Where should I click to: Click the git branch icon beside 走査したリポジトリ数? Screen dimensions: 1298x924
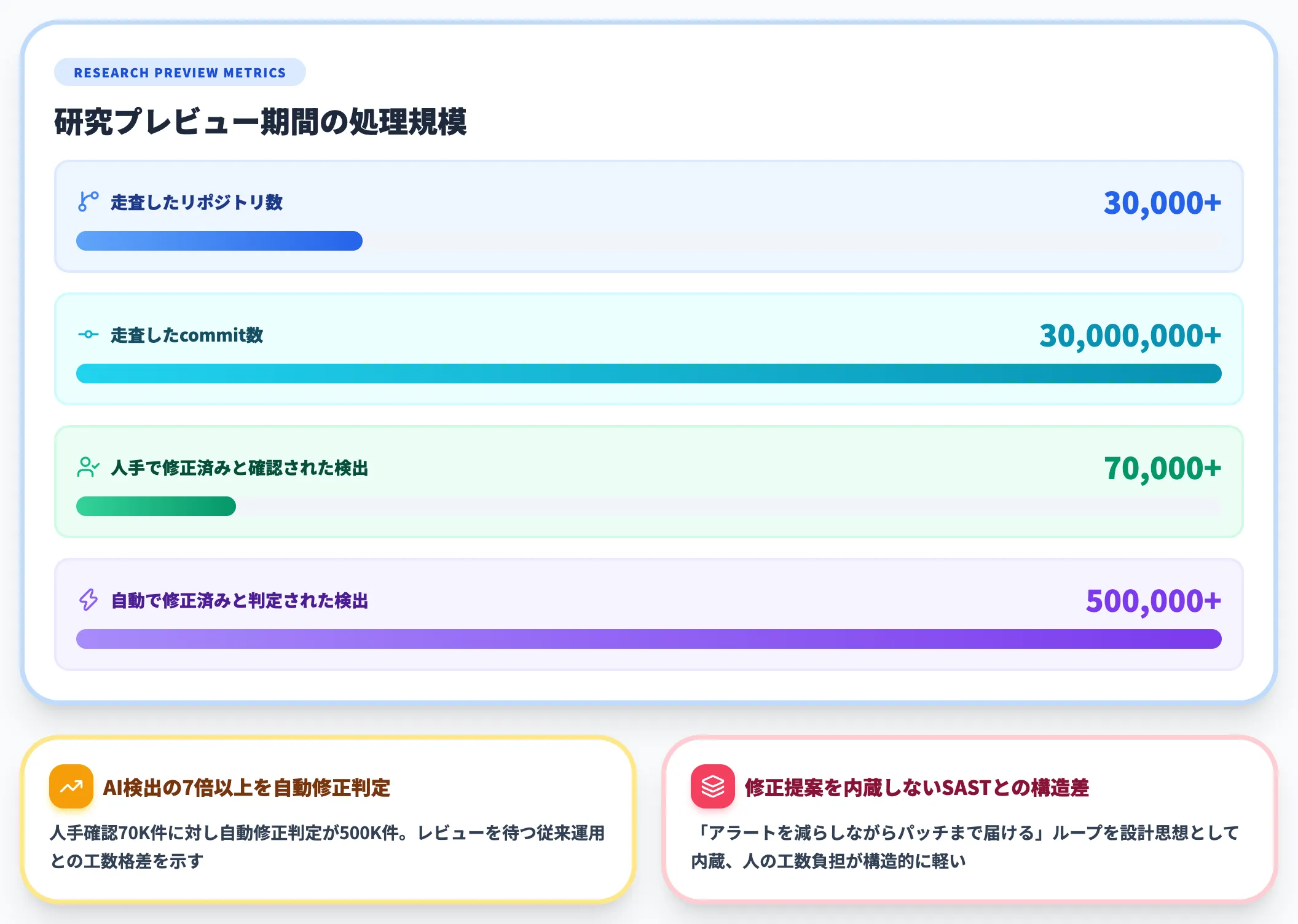point(88,202)
